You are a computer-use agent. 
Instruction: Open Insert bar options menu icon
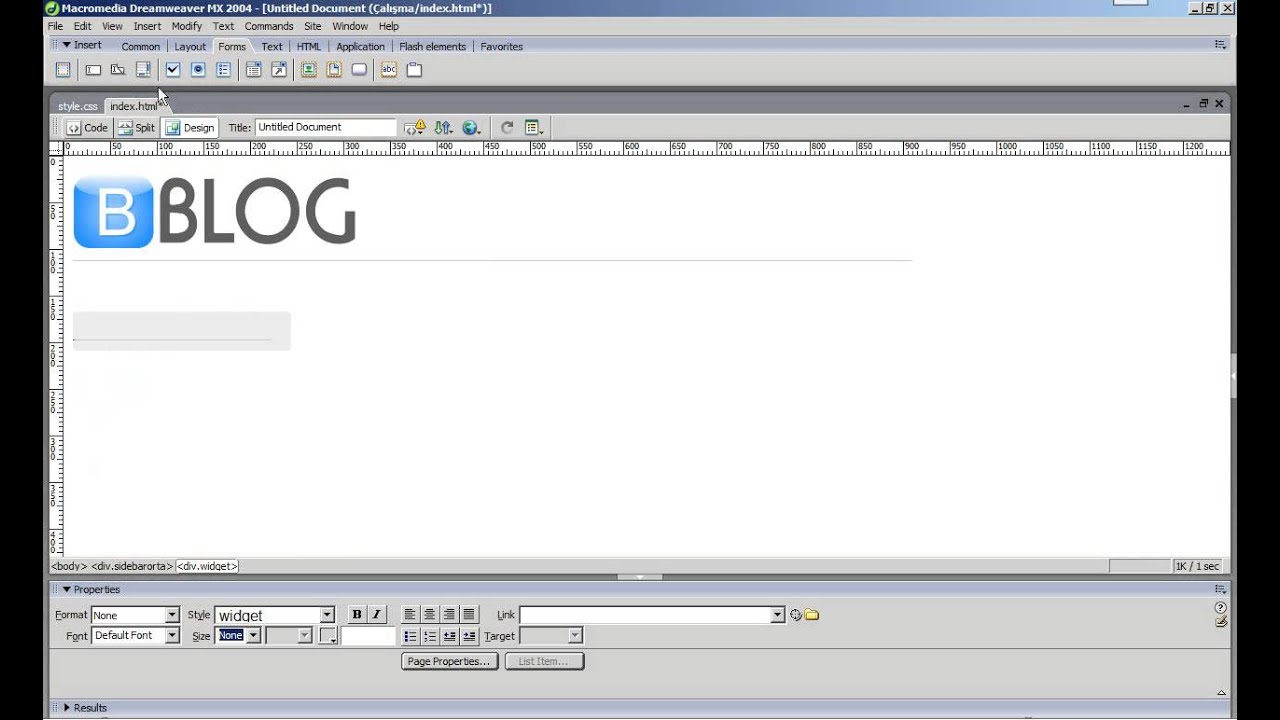[x=1220, y=45]
